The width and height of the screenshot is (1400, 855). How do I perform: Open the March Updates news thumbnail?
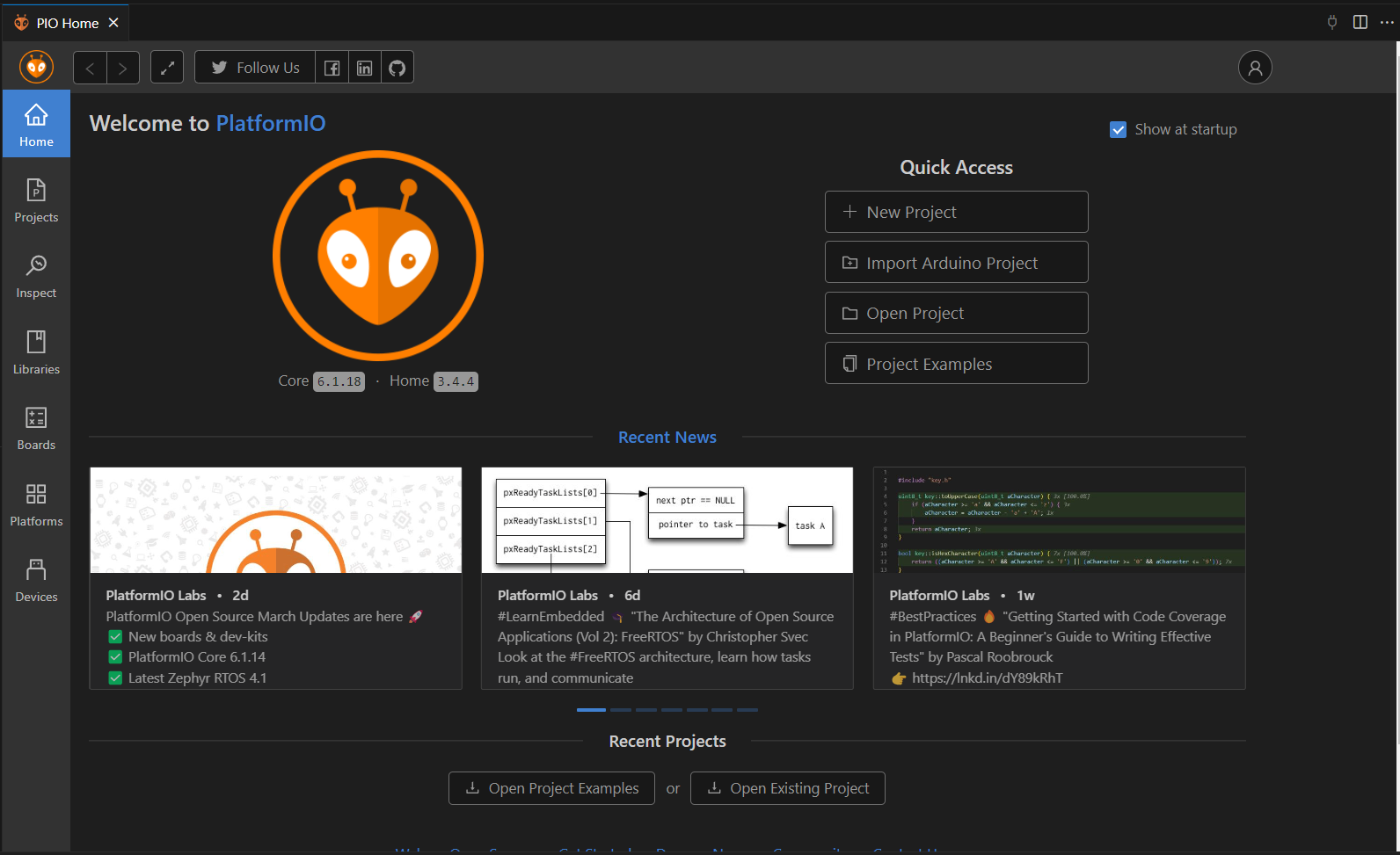click(276, 520)
